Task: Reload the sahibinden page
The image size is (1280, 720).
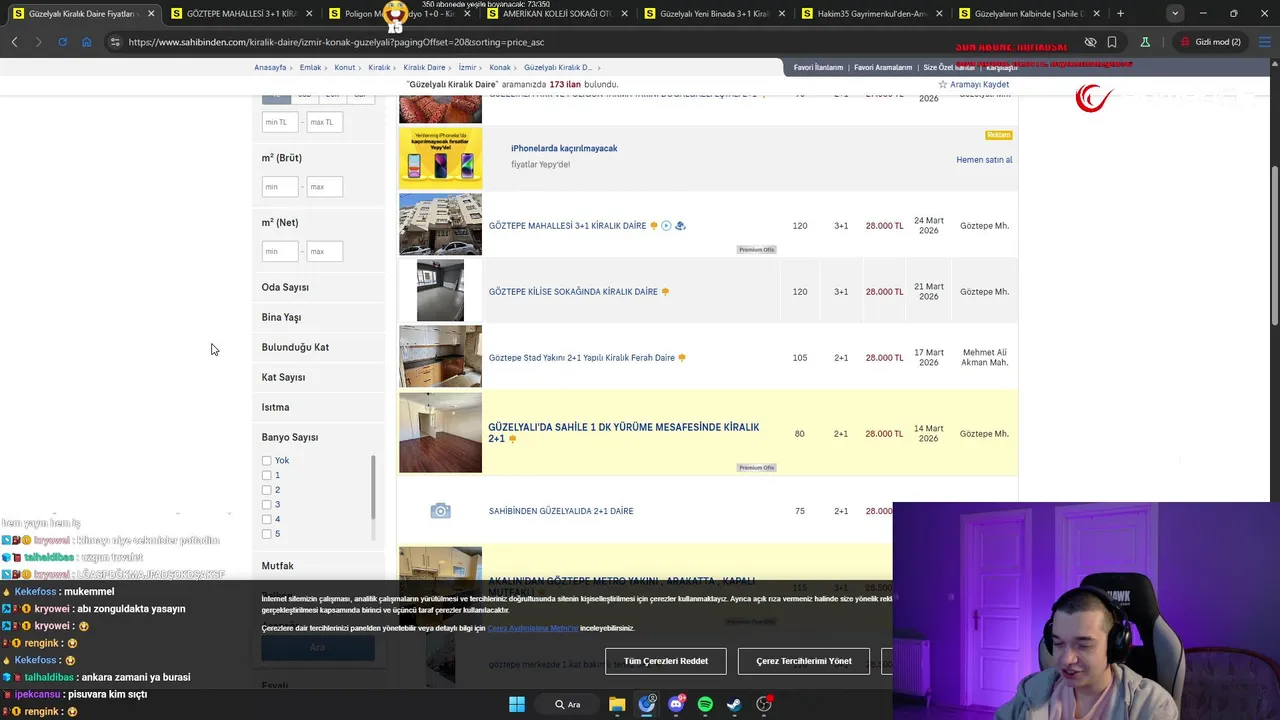Action: click(62, 42)
